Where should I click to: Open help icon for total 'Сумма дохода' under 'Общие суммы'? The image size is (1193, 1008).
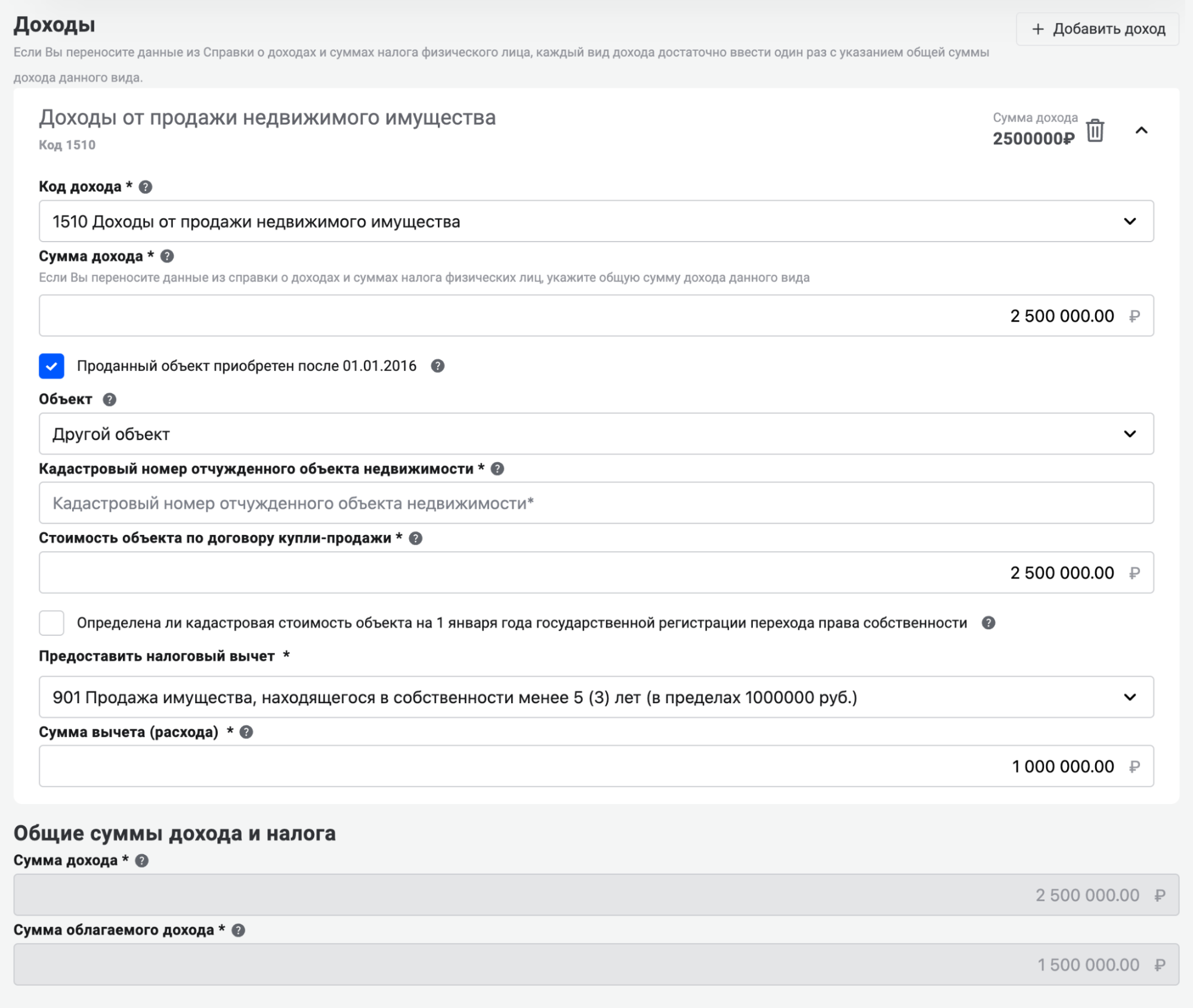[x=141, y=860]
